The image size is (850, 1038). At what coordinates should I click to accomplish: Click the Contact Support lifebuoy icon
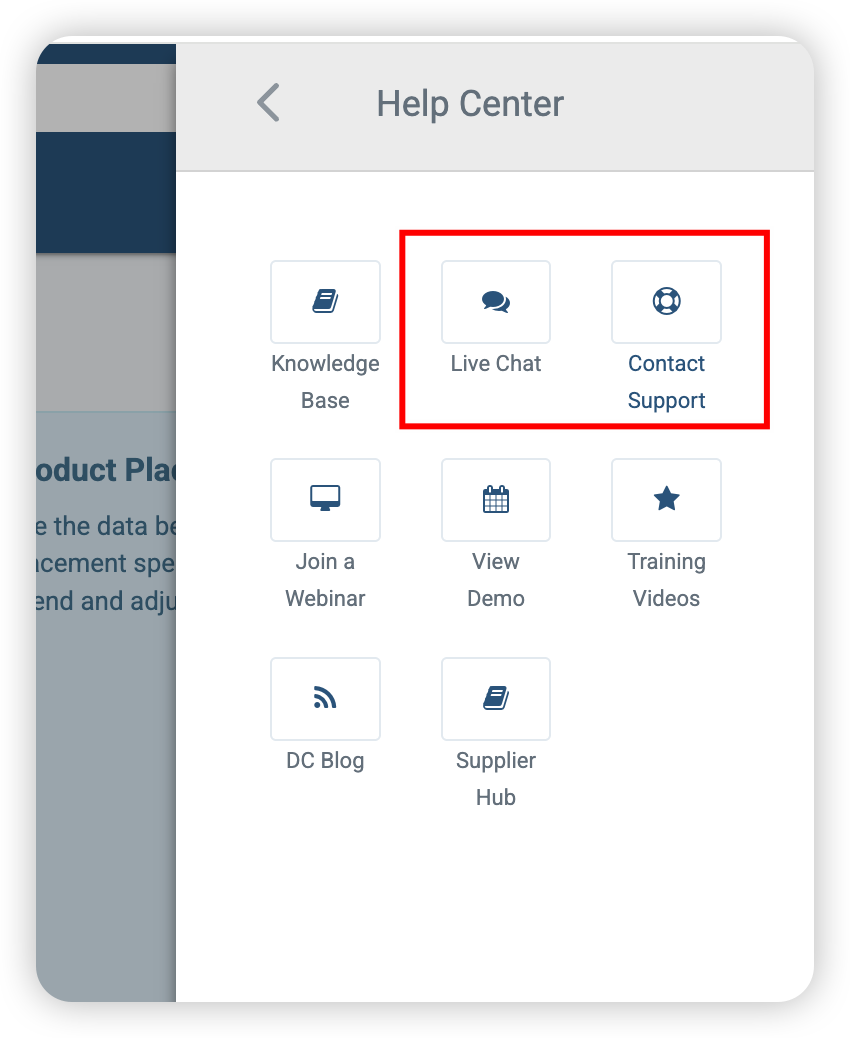point(666,301)
